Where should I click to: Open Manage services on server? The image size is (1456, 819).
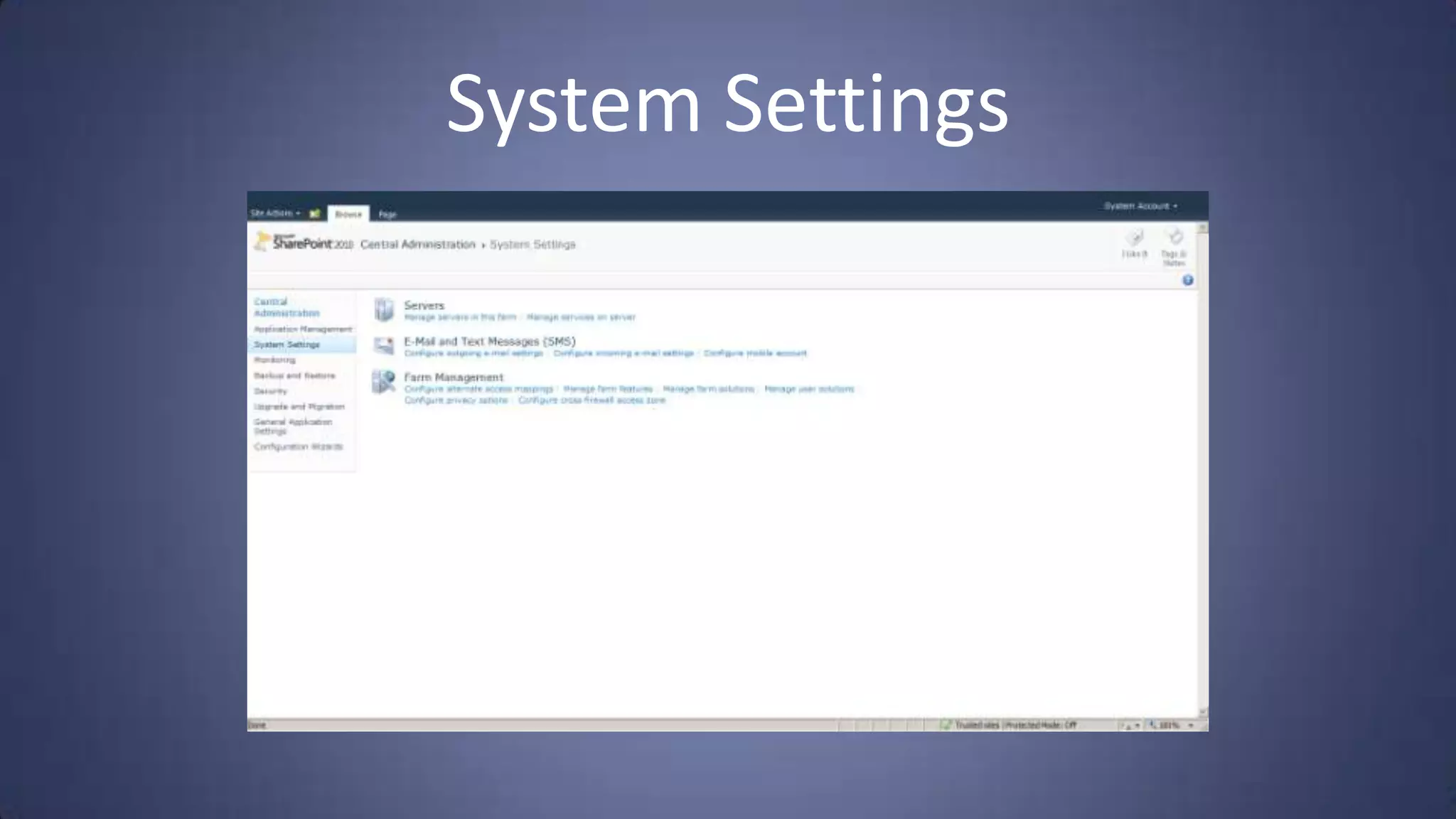coord(581,317)
